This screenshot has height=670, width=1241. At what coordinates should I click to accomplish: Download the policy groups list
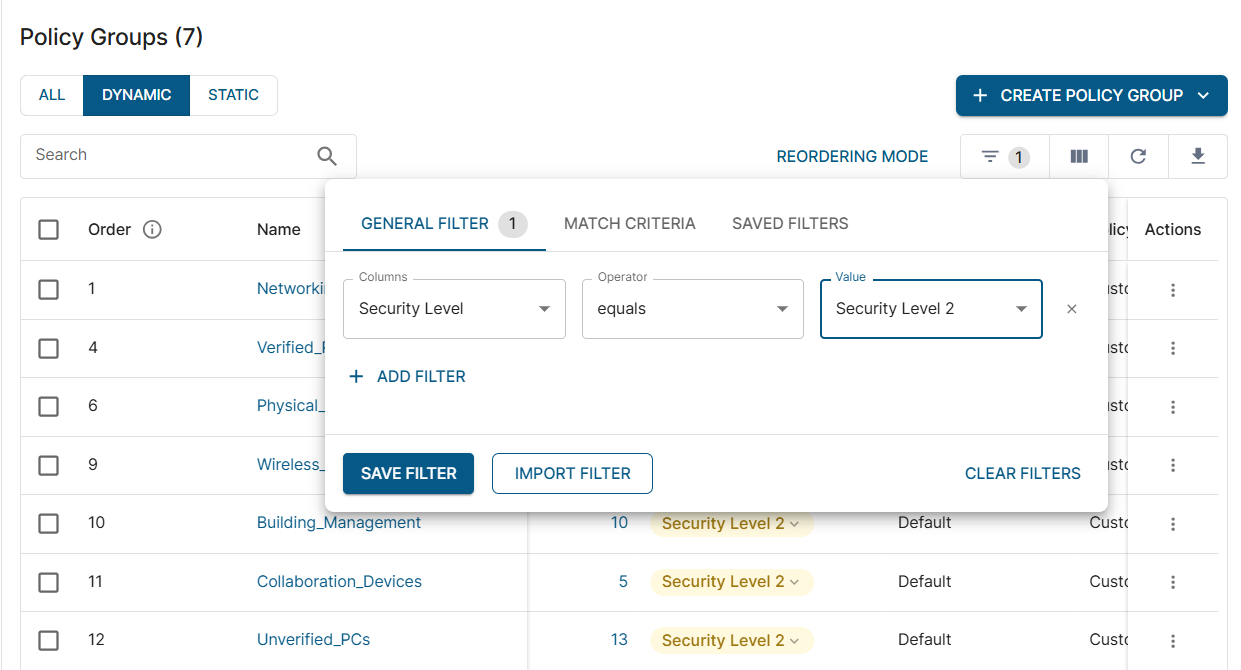[x=1198, y=157]
